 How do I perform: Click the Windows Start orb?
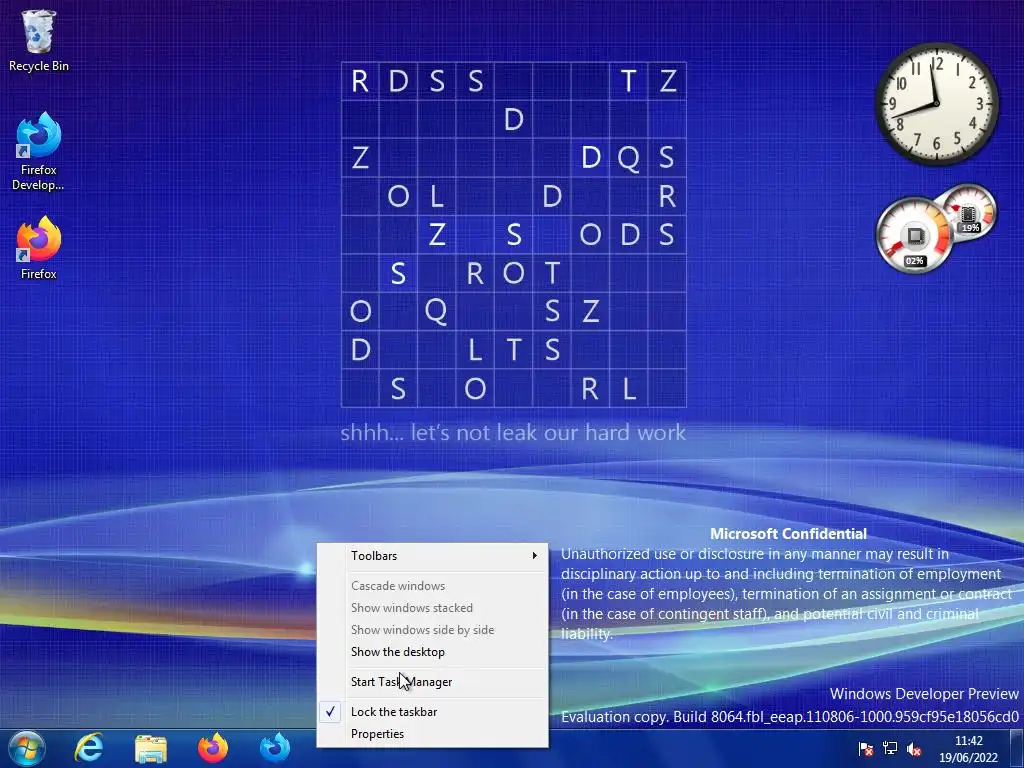coord(26,748)
